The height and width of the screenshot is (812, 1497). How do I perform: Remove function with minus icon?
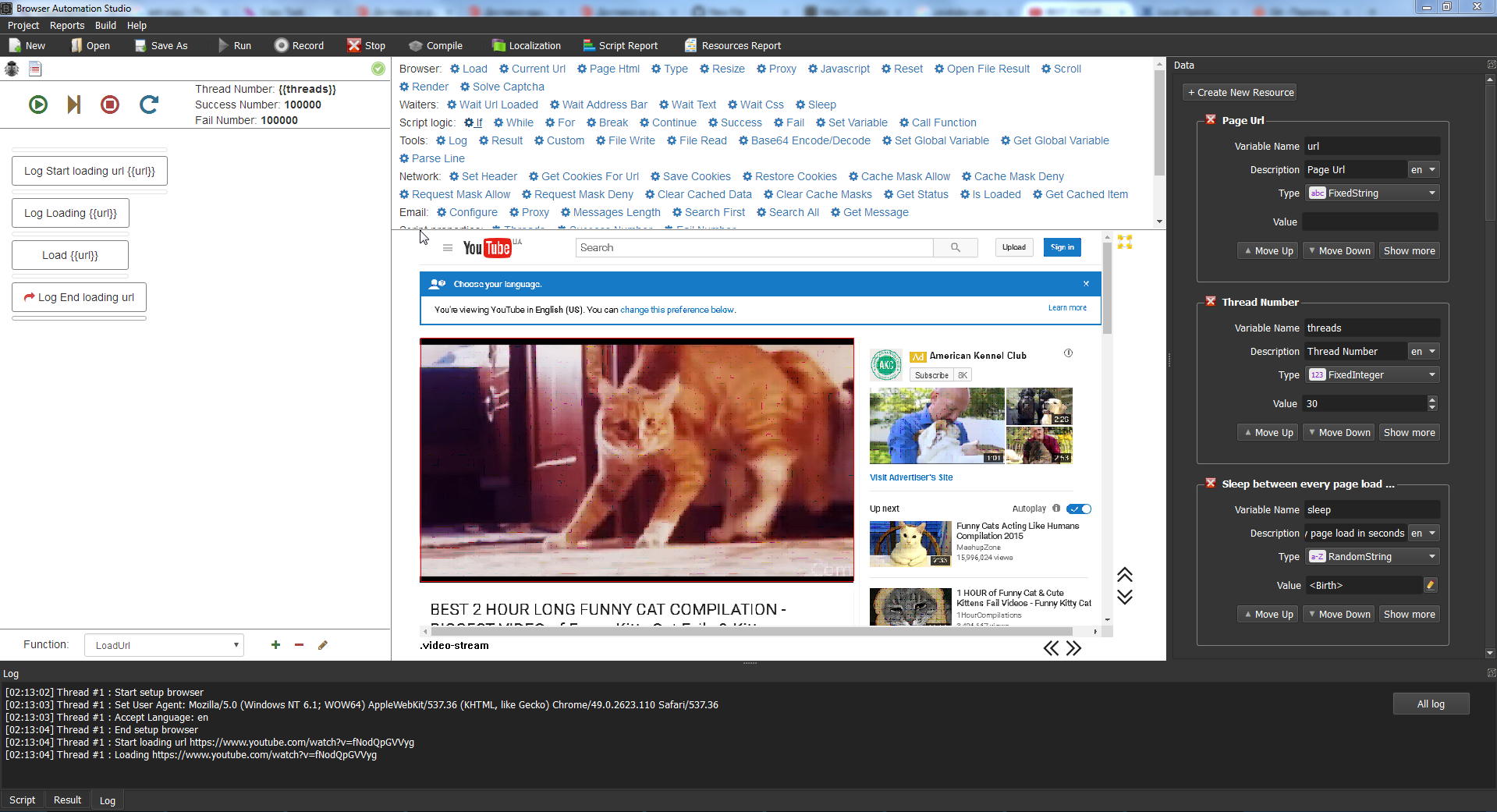tap(299, 644)
